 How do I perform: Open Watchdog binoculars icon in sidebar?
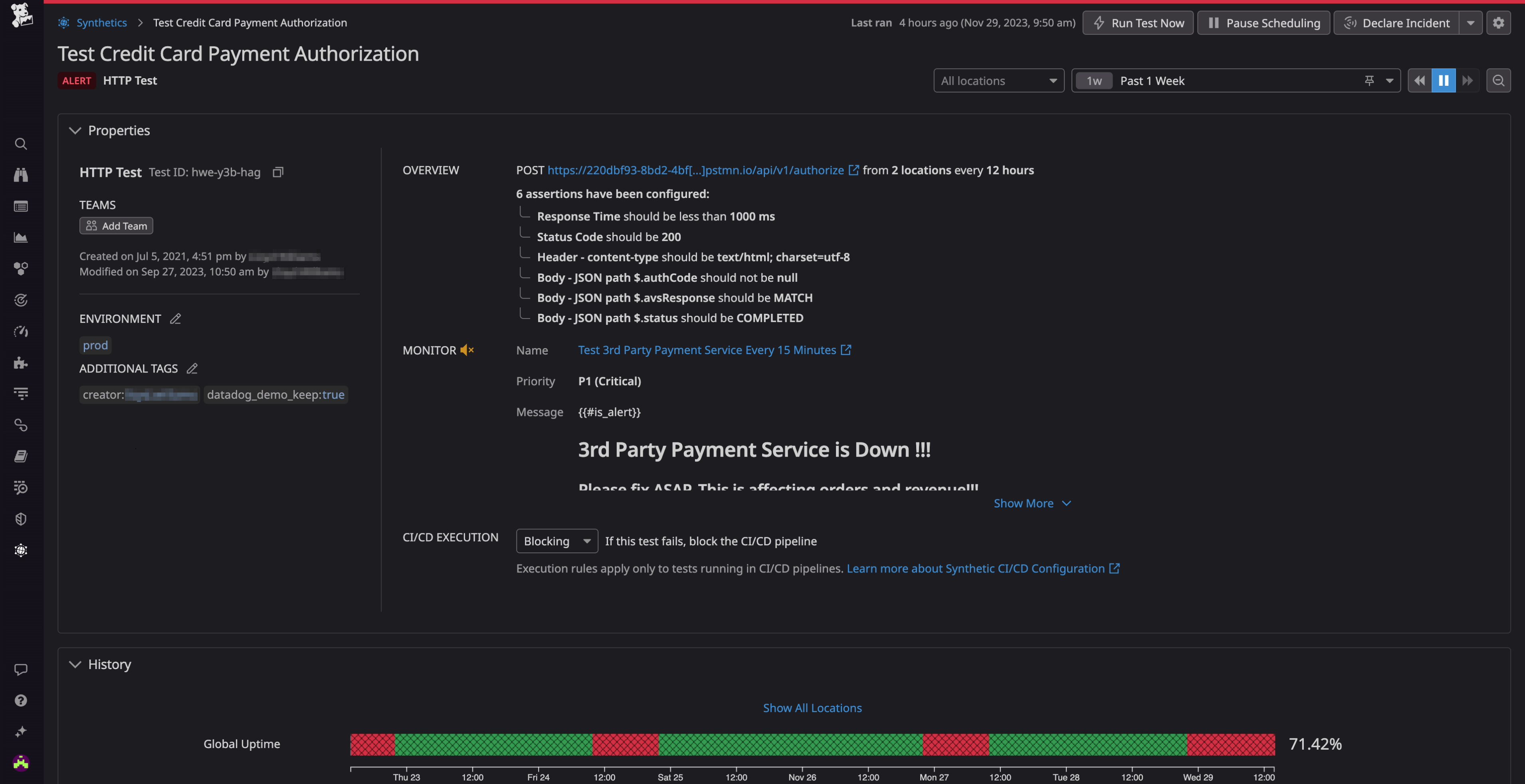(21, 174)
